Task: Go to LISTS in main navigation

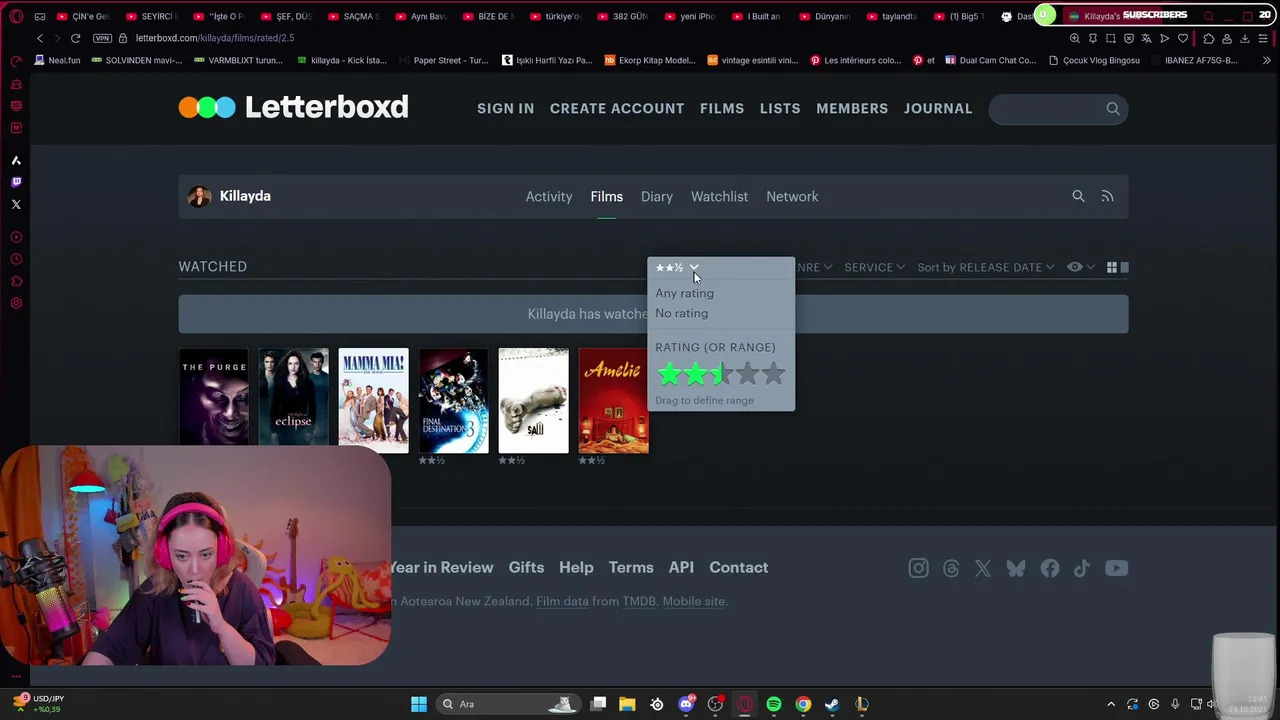Action: [780, 108]
